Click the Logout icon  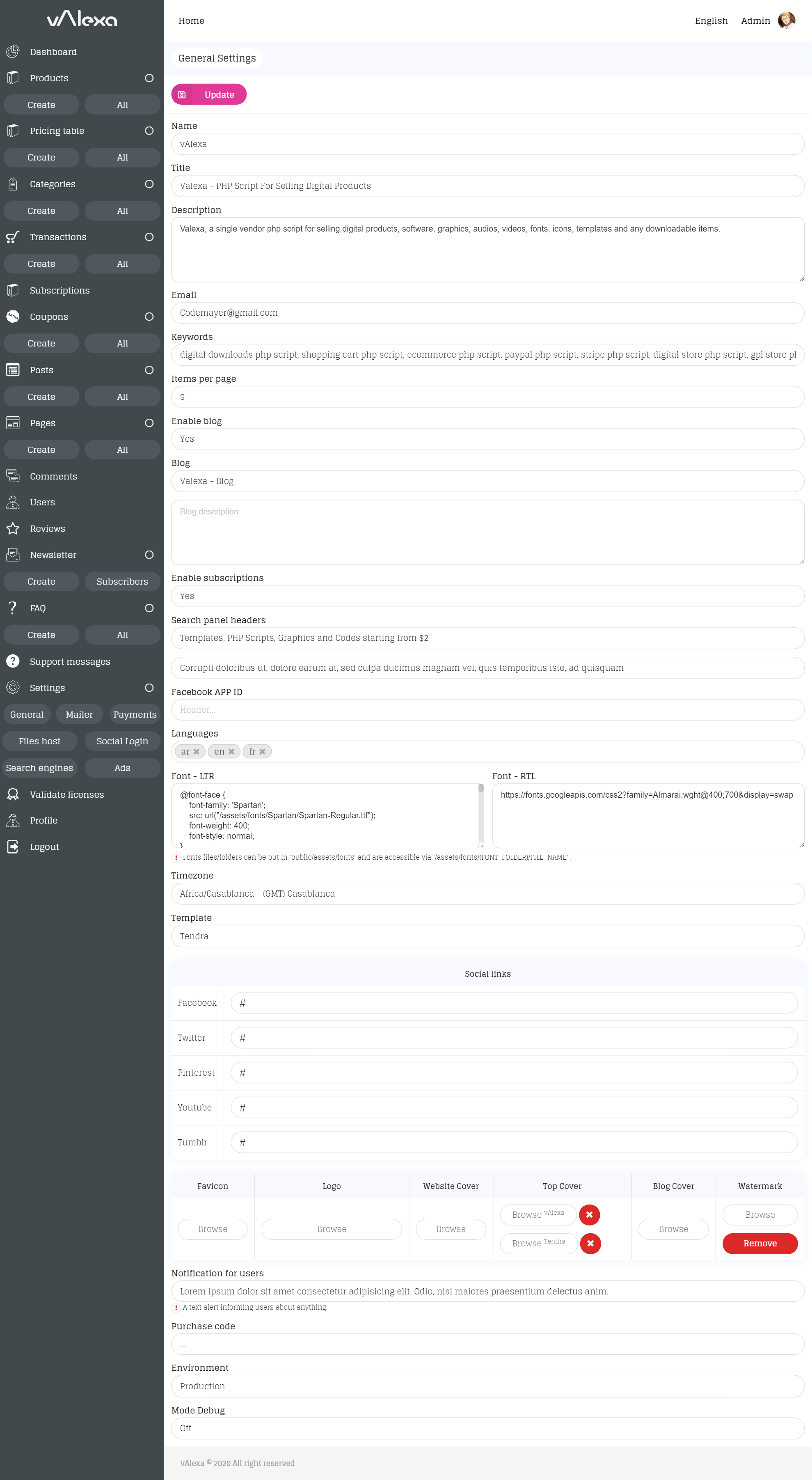pos(13,846)
